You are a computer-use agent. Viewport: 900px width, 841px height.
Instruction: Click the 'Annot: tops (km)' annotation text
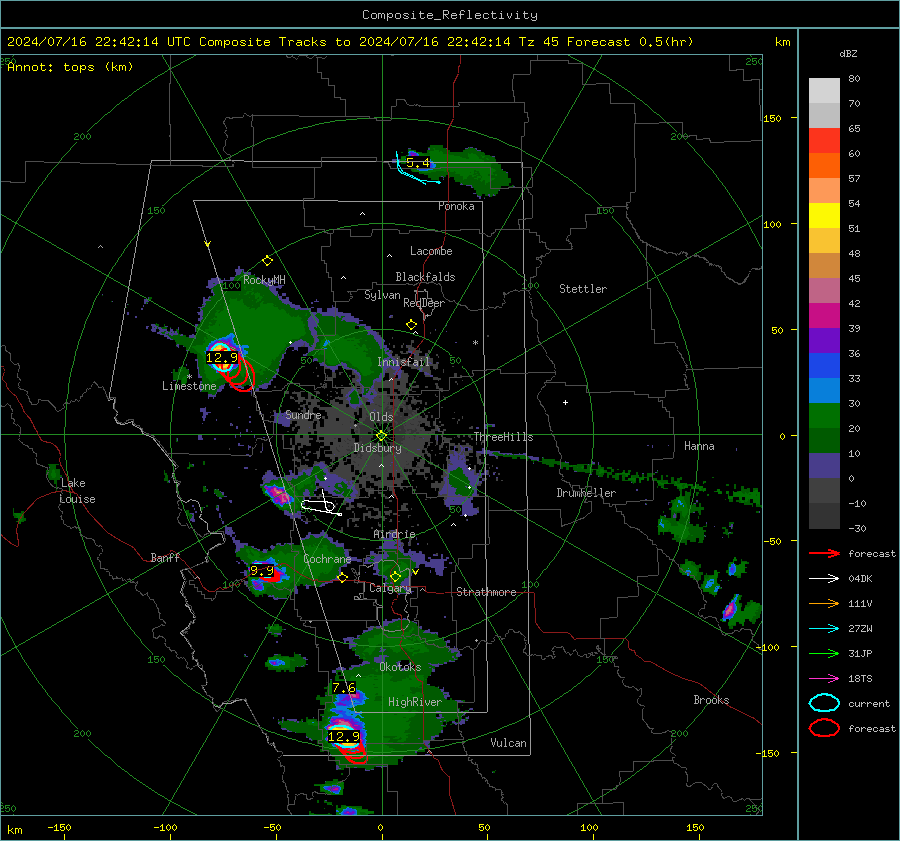coord(71,67)
